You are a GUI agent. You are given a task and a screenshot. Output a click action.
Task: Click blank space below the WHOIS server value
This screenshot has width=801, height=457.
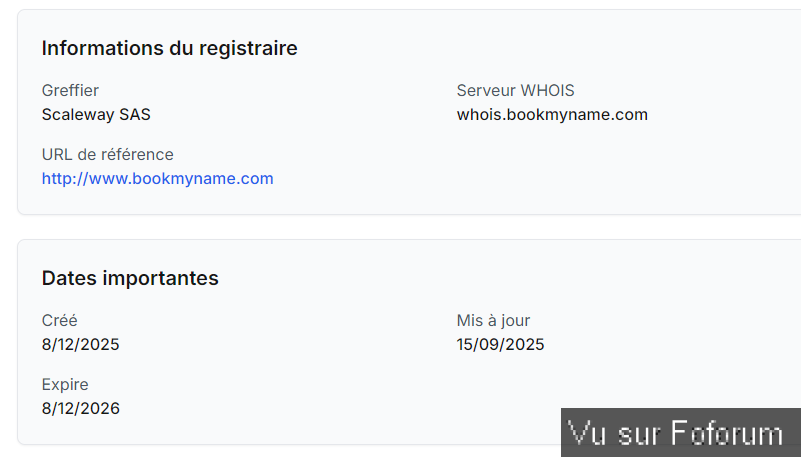pyautogui.click(x=560, y=165)
